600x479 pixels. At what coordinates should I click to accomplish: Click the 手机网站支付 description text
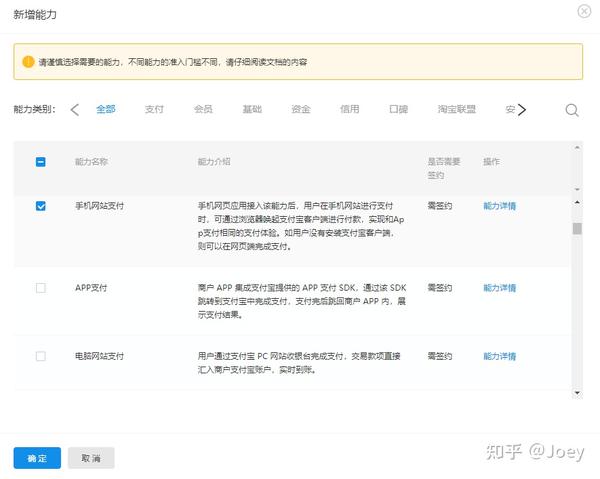[x=301, y=226]
